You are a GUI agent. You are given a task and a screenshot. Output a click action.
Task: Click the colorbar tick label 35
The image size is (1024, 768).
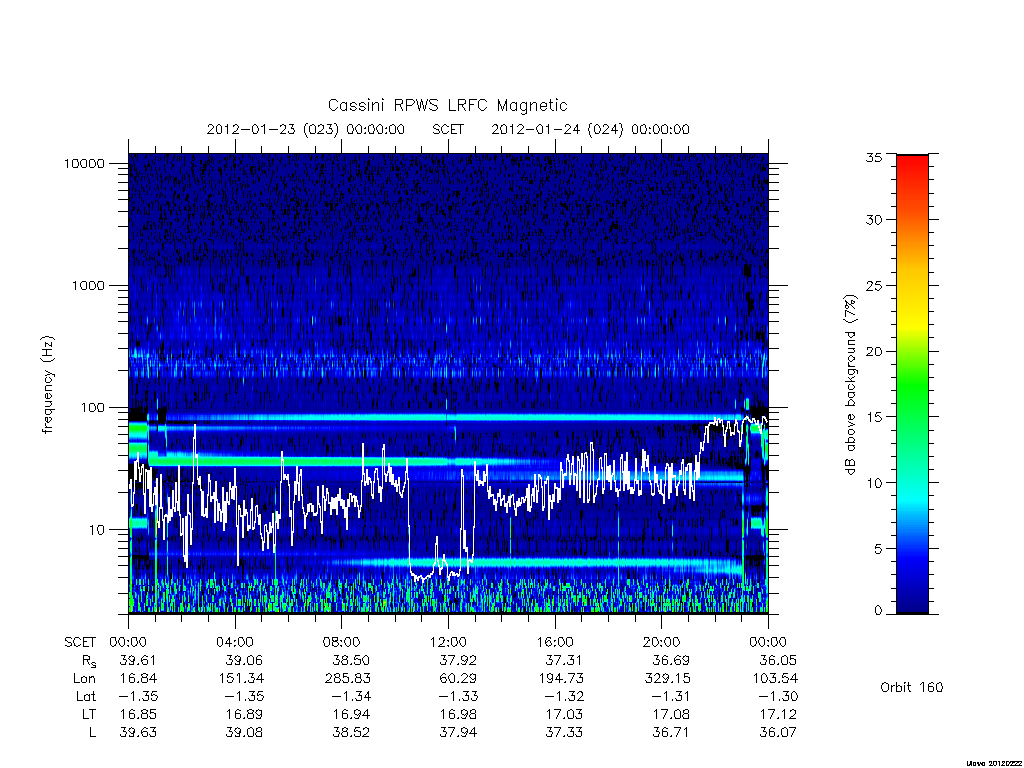pos(874,157)
